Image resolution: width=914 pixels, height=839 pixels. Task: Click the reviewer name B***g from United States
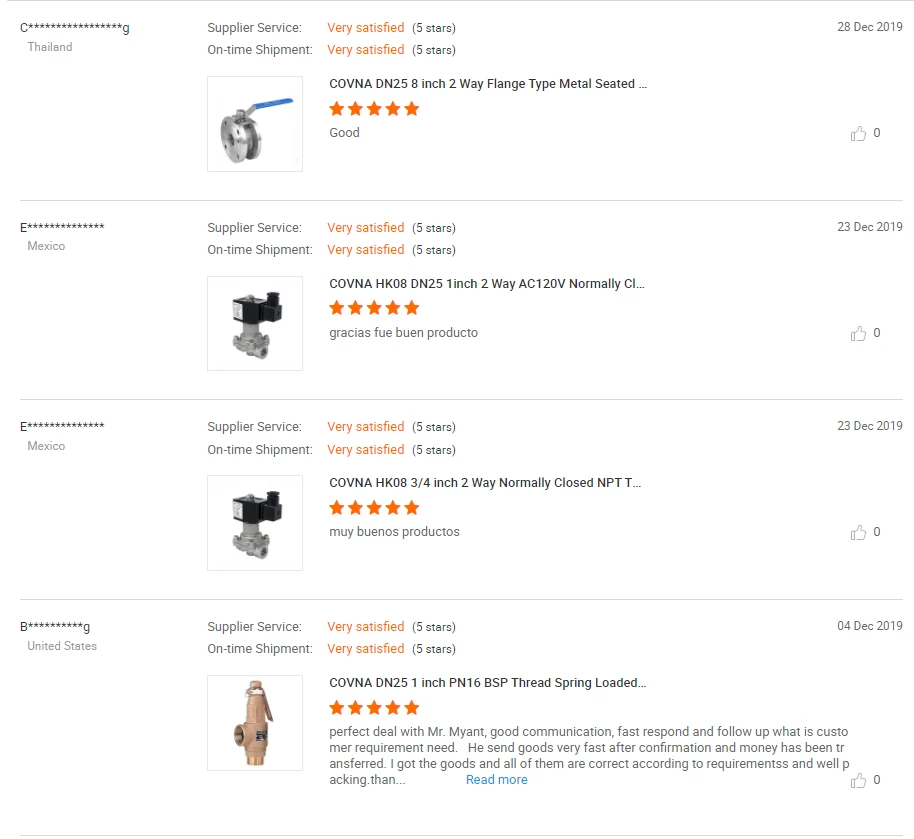pos(55,627)
